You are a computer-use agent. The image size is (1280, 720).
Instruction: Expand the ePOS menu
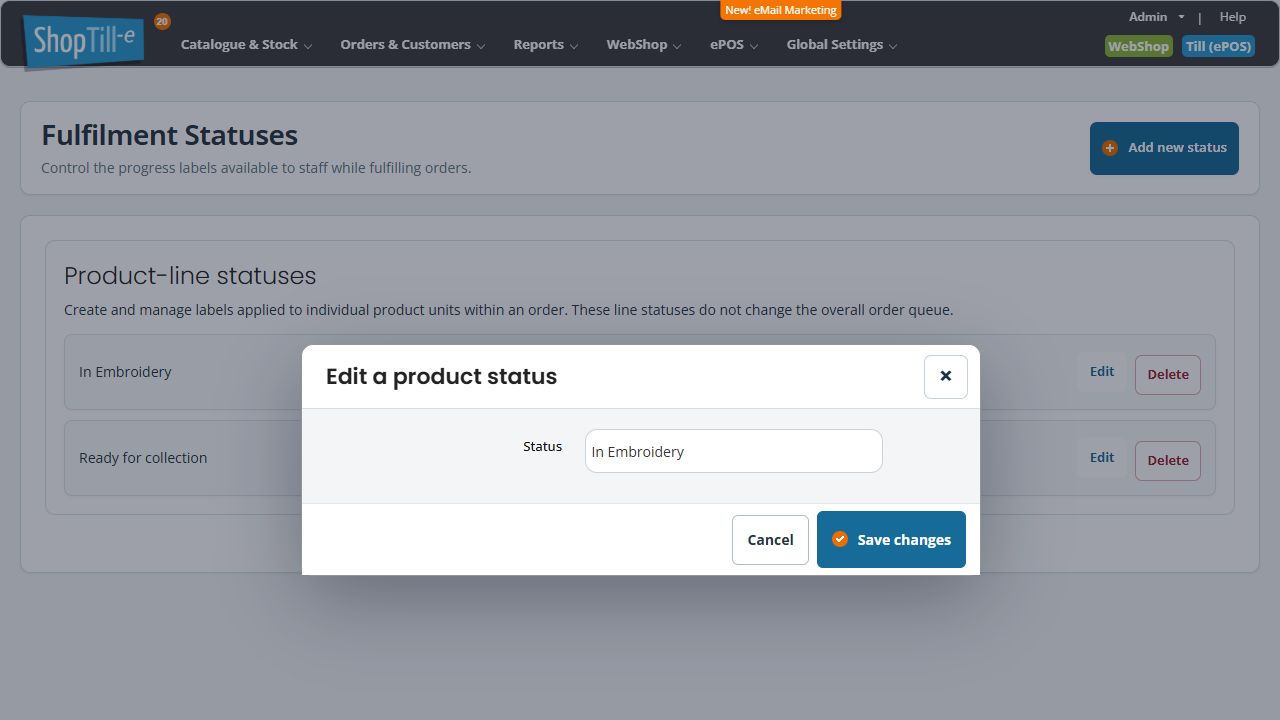[734, 45]
